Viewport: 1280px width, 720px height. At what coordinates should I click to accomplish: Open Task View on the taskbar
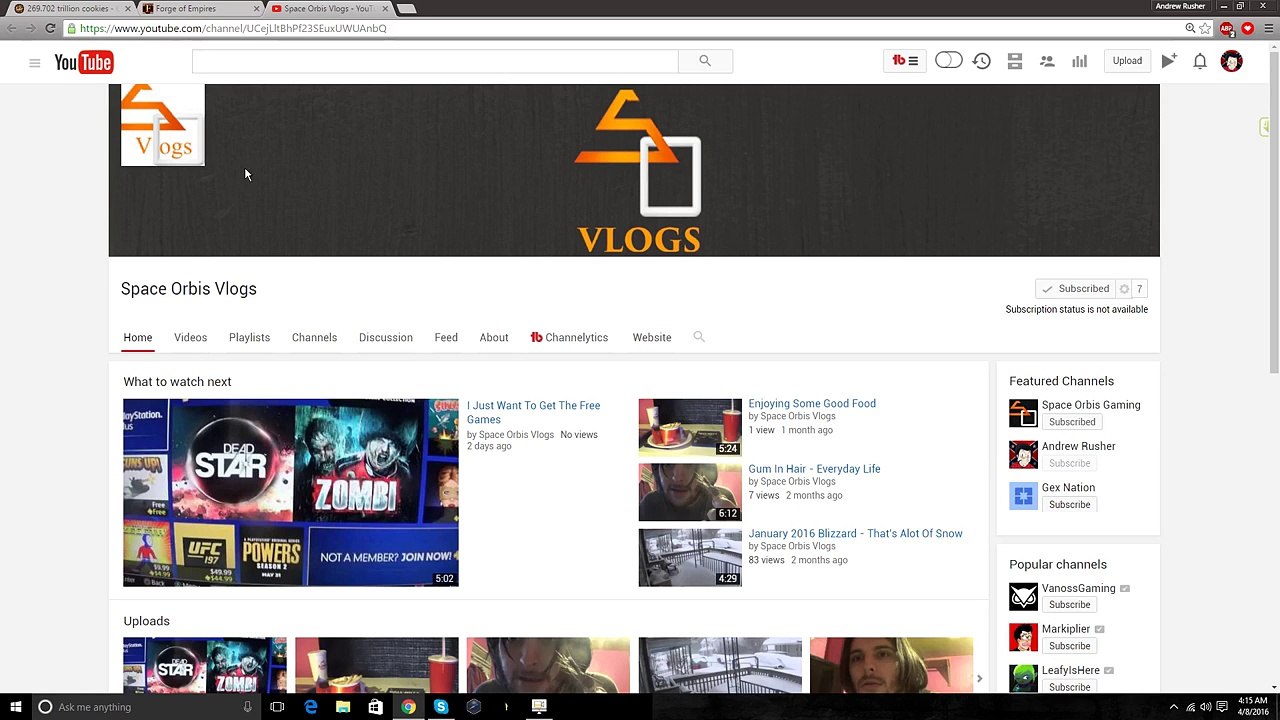click(277, 707)
